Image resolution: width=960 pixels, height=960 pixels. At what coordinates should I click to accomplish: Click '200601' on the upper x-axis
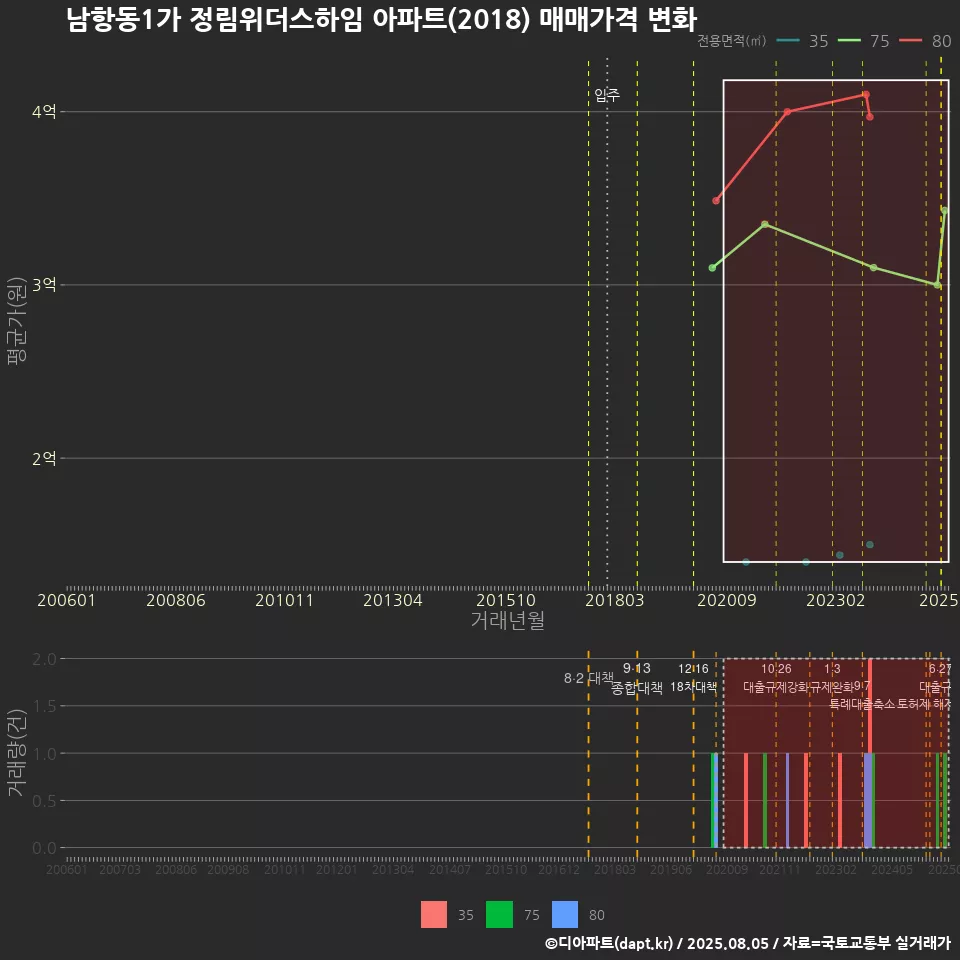[66, 600]
